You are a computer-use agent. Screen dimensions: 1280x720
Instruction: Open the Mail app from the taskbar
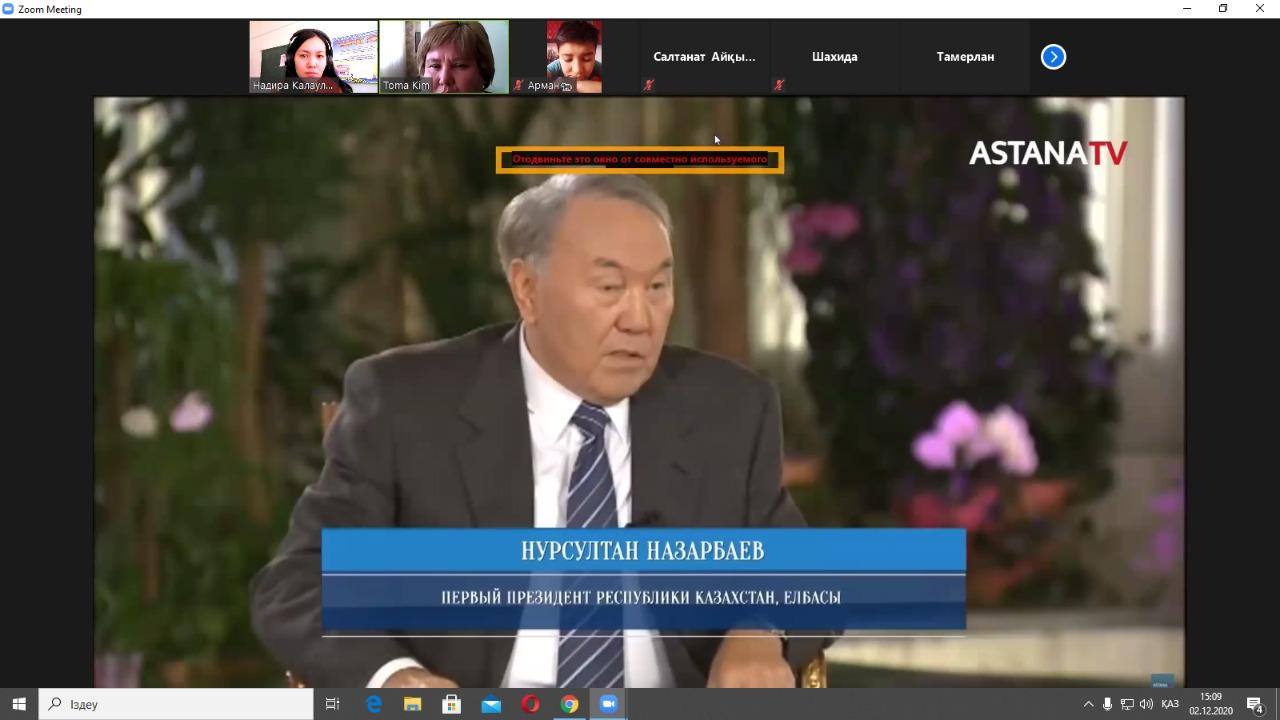[x=491, y=704]
